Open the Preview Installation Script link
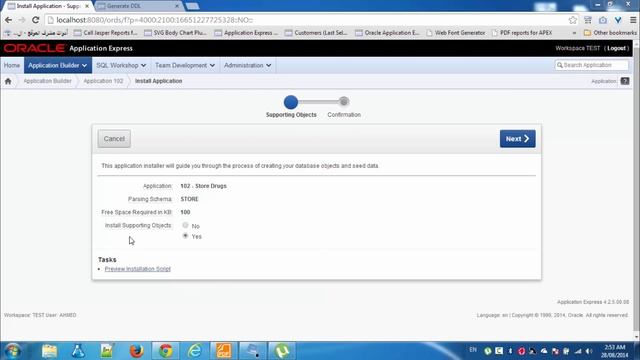The width and height of the screenshot is (640, 360). 138,269
